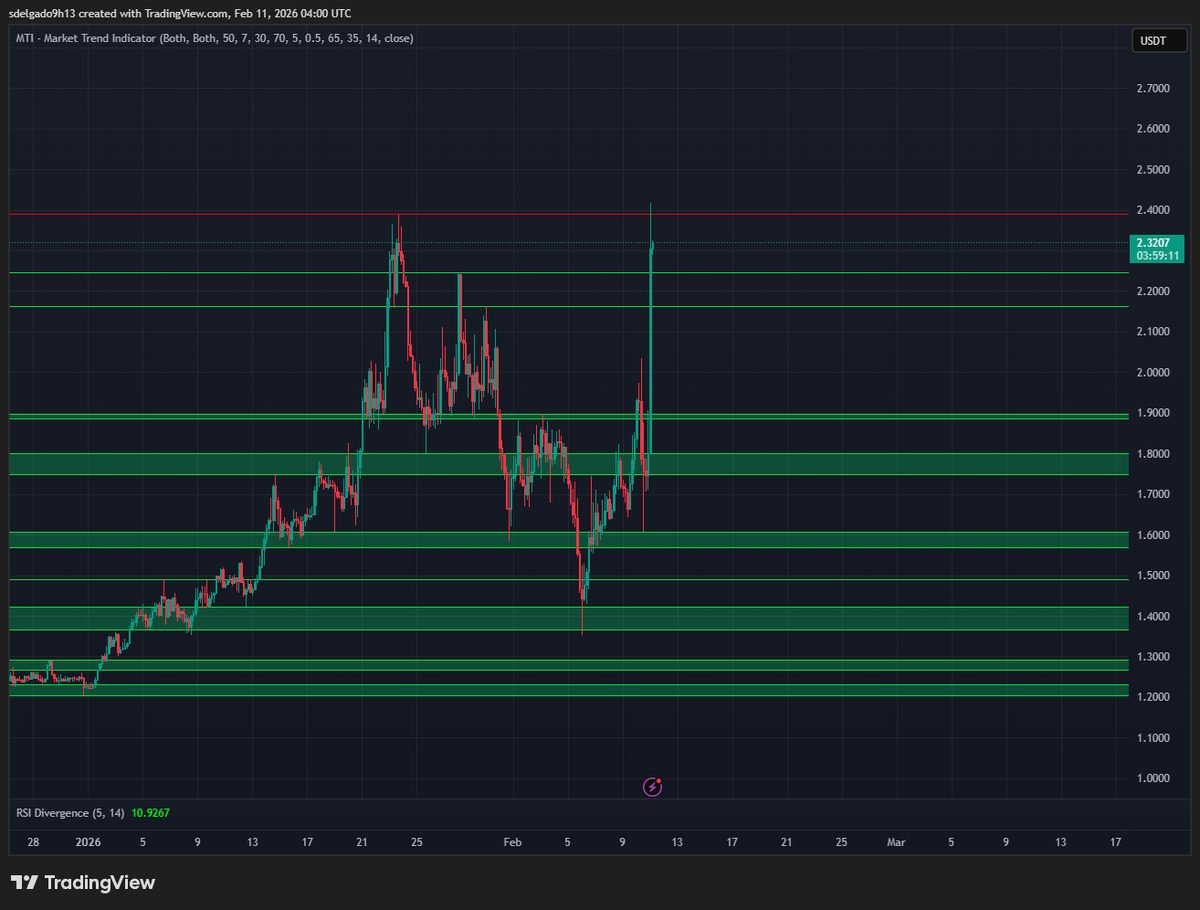Click the red resistance line near 2.4000

click(568, 214)
